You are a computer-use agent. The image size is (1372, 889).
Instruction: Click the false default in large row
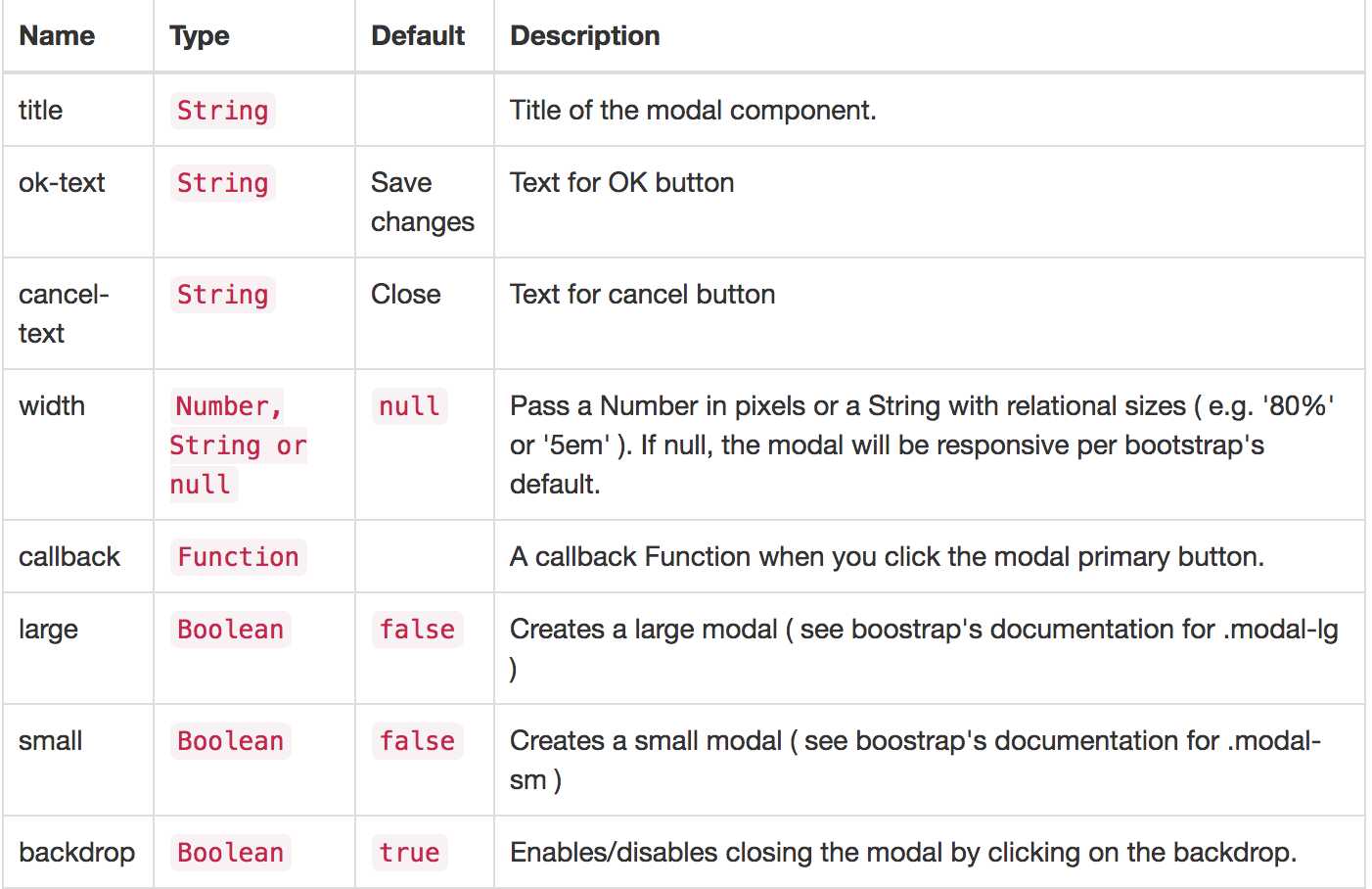coord(417,630)
